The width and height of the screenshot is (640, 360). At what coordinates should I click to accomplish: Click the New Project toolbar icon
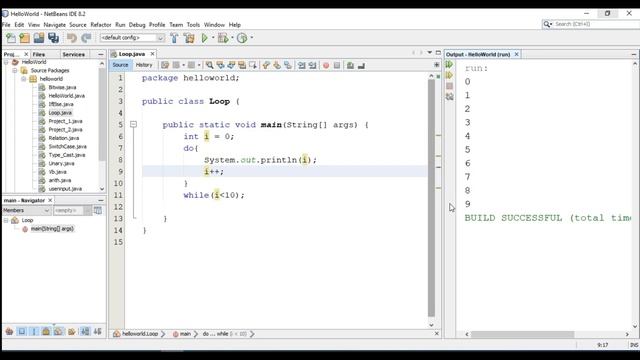point(24,38)
